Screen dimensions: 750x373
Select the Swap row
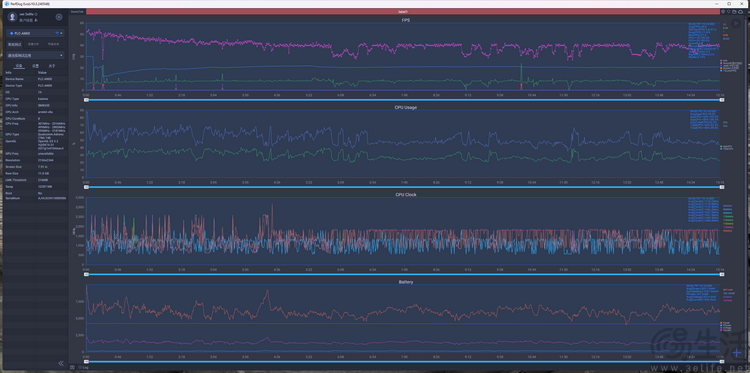(x=35, y=186)
